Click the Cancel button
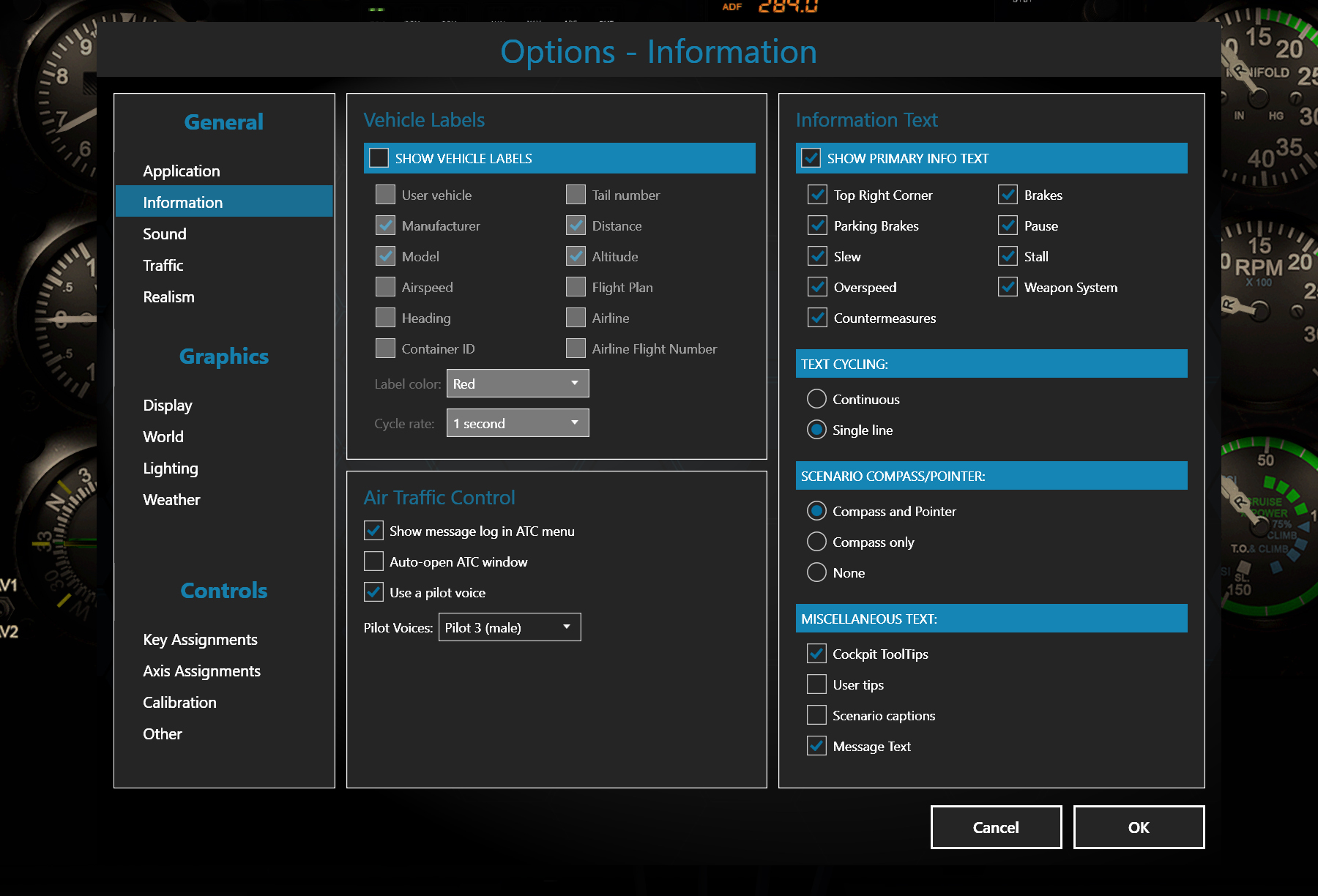 [996, 827]
